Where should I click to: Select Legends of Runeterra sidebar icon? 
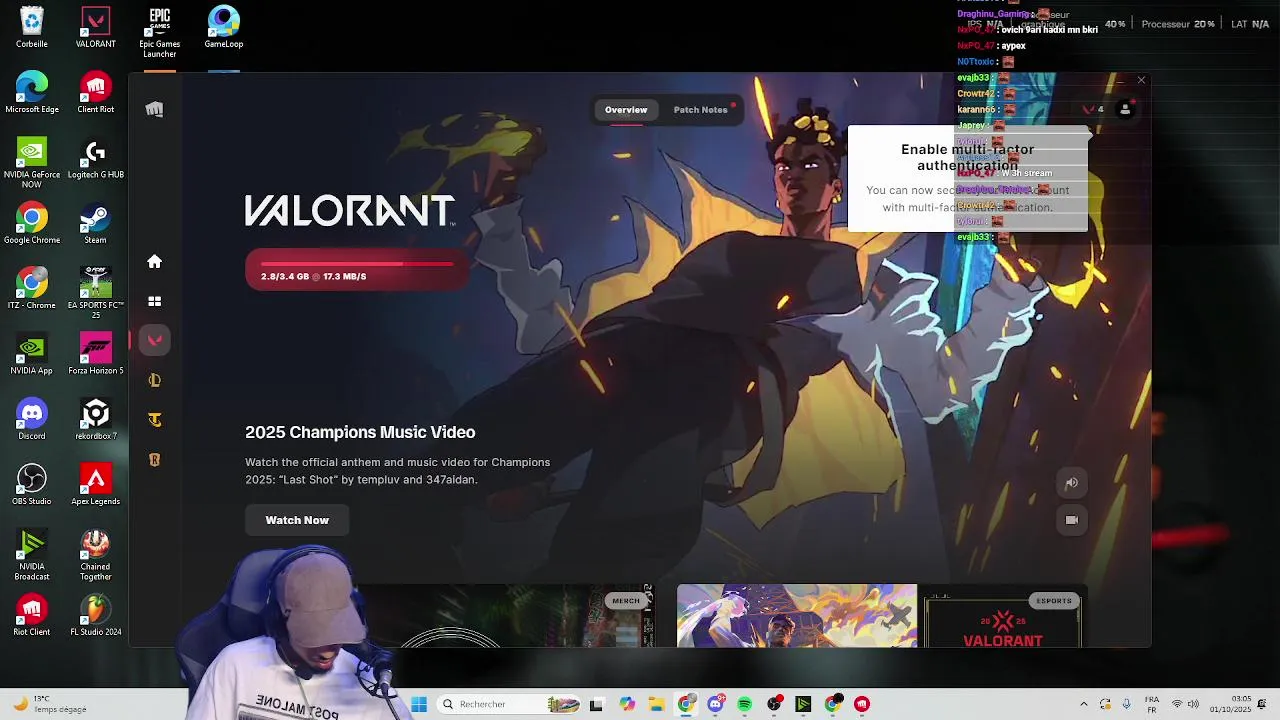click(154, 460)
